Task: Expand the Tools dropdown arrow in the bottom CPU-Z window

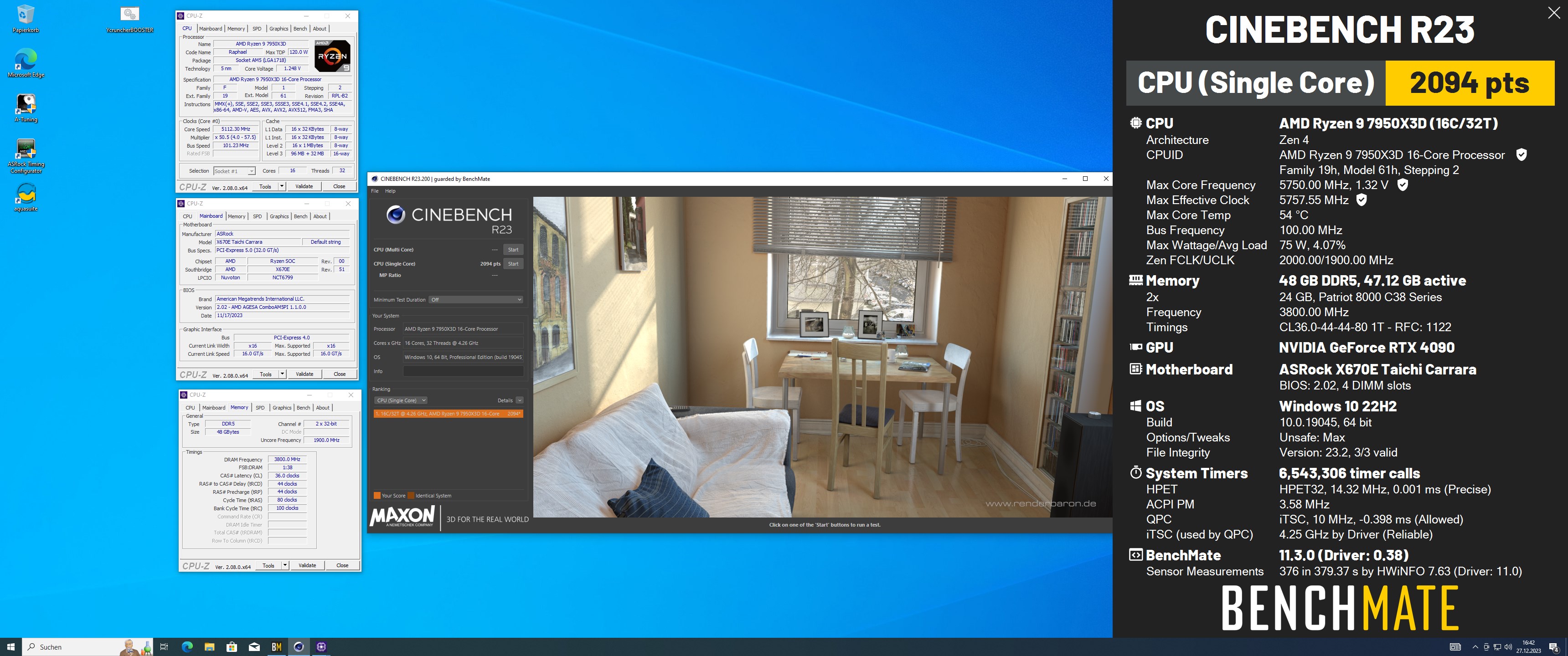Action: 285,565
